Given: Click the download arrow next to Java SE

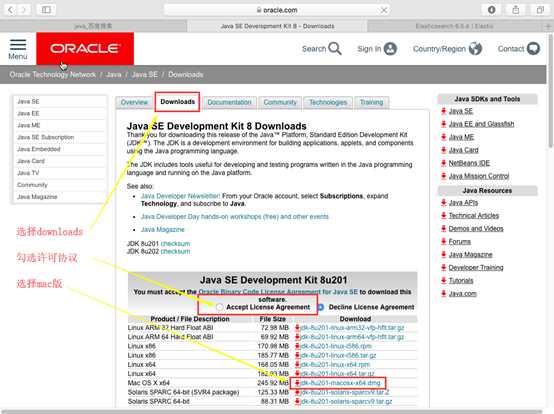Looking at the screenshot, I should [443, 111].
